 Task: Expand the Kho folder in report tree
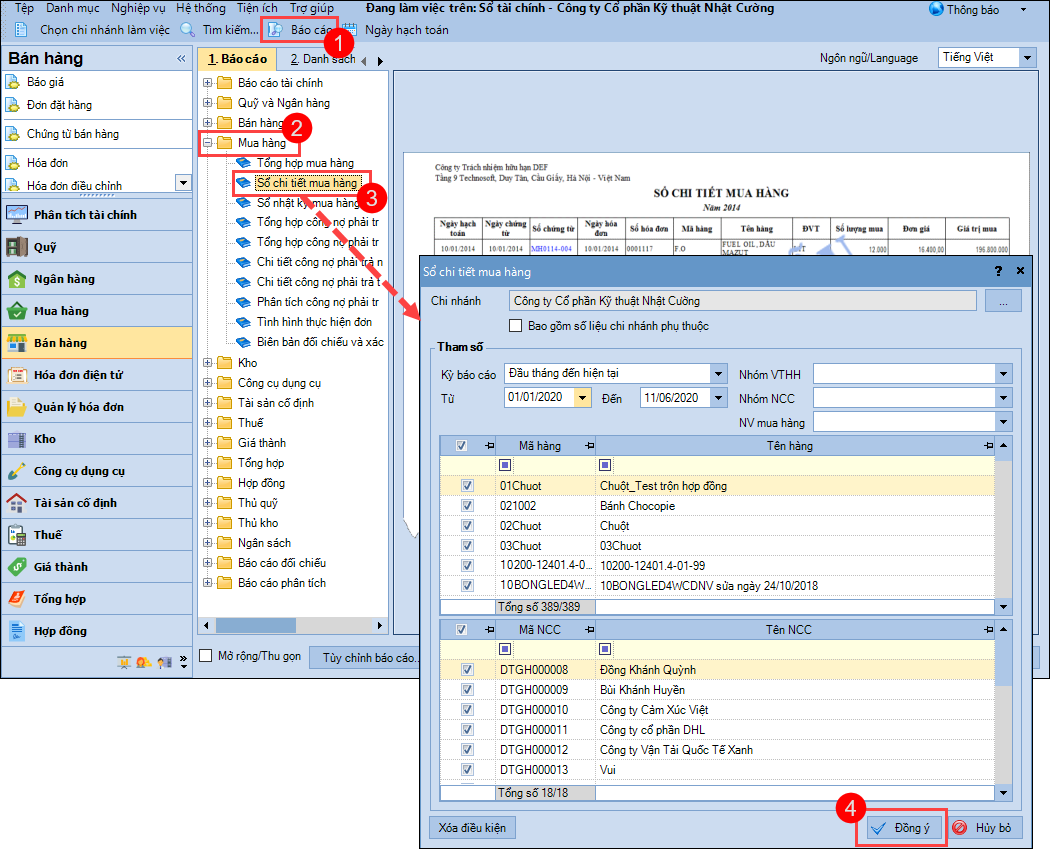click(208, 363)
